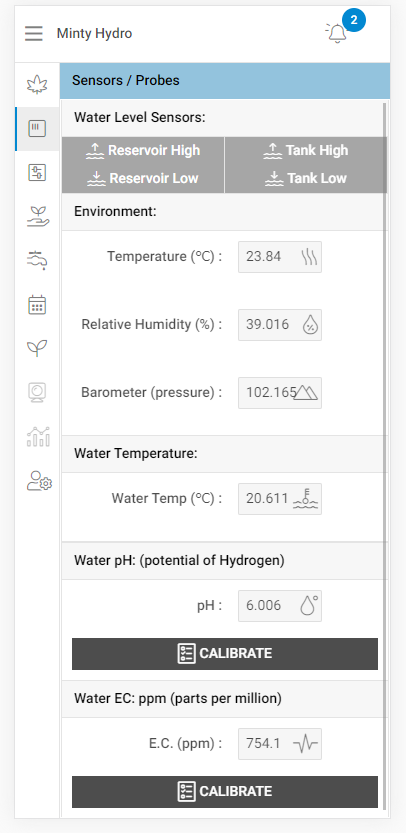Viewport: 406px width, 833px height.
Task: Select the plant-in-hand sidebar icon
Action: (37, 217)
